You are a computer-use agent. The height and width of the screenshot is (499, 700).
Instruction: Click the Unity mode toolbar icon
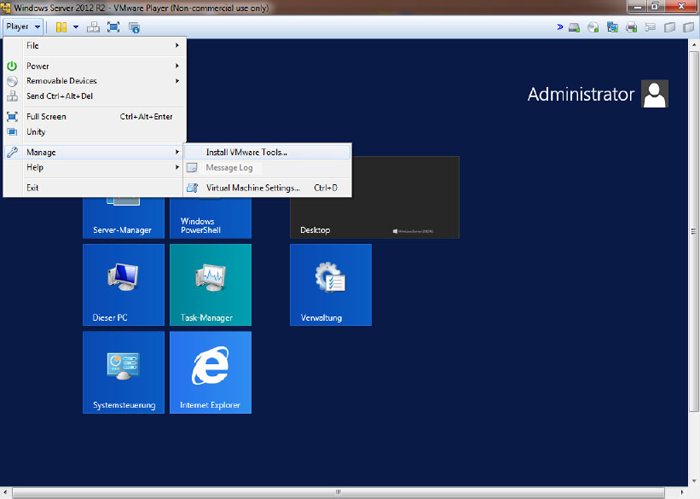pyautogui.click(x=134, y=27)
